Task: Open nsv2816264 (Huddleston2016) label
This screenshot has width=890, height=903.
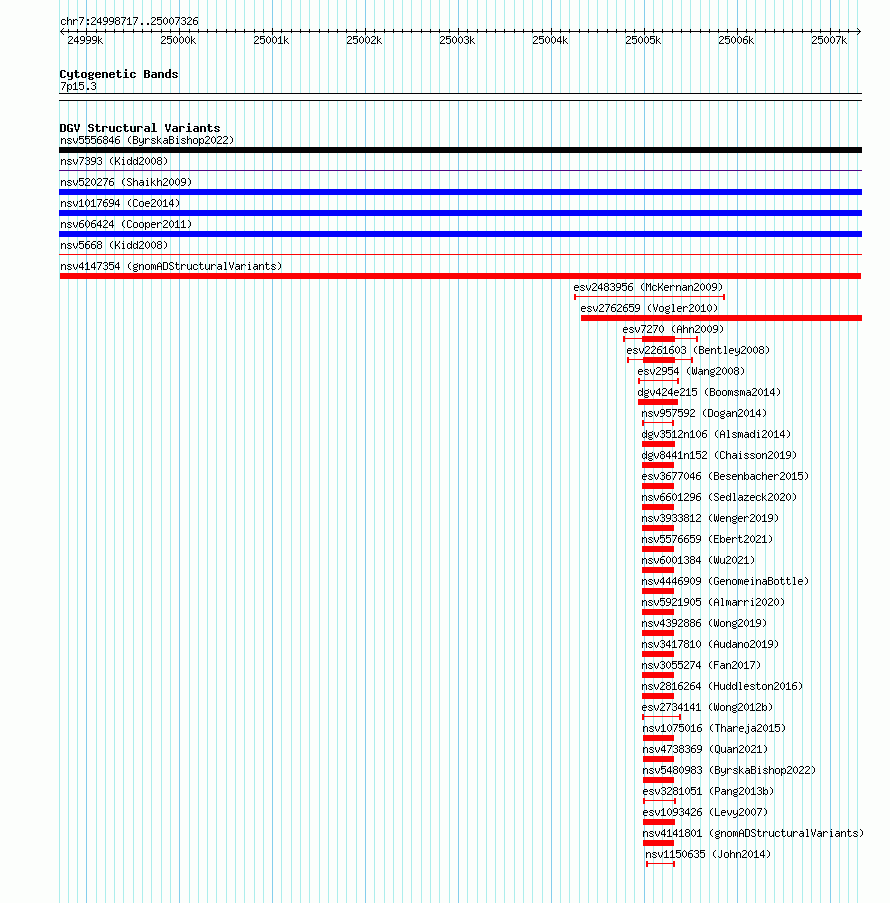Action: click(x=722, y=686)
